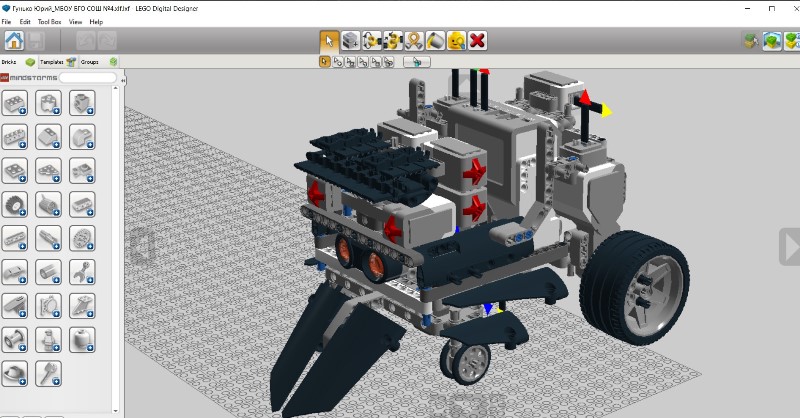Click the right camera rotation arrow

coord(789,246)
